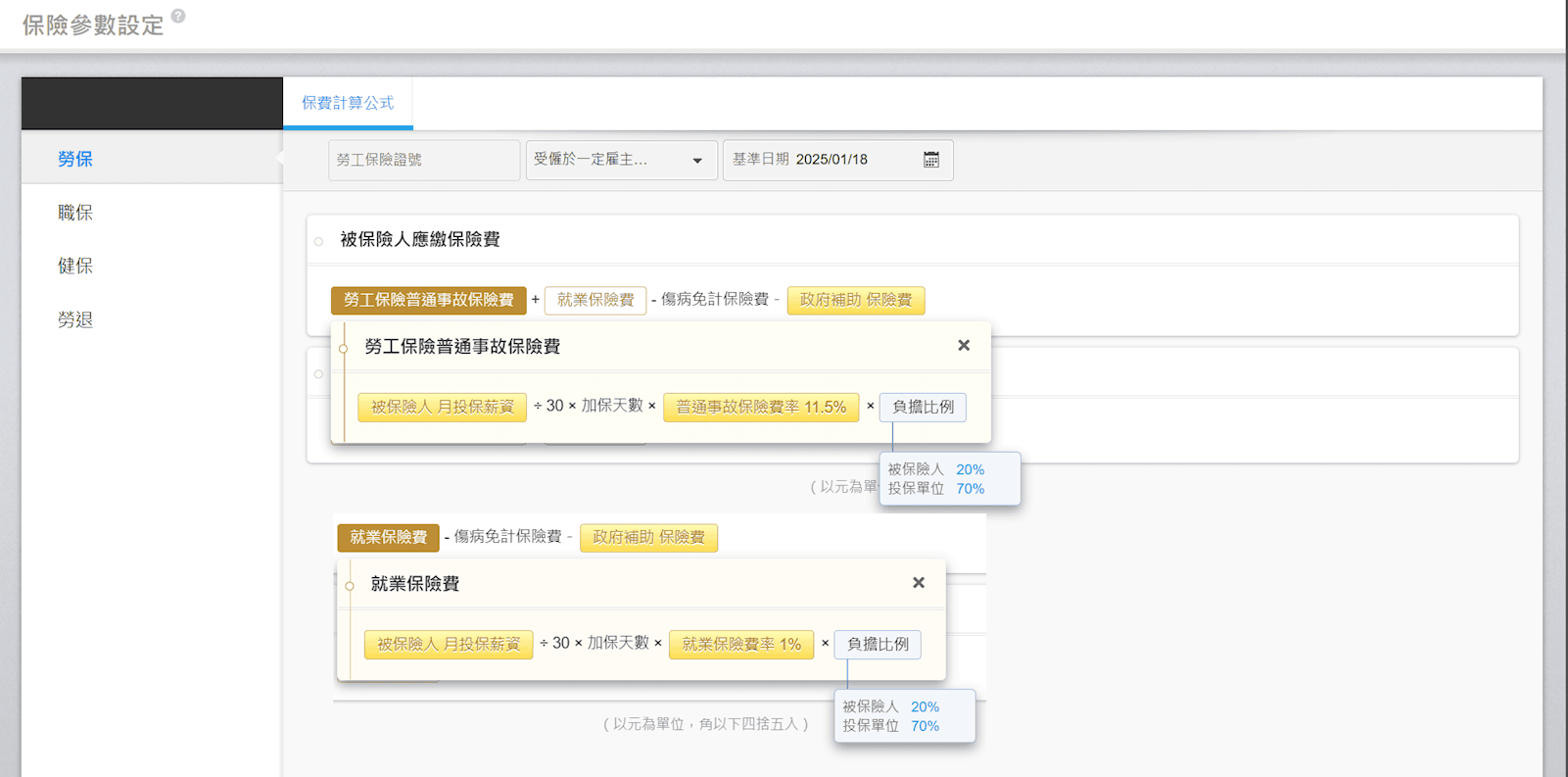Open the 勞退 sidebar section
Image resolution: width=1568 pixels, height=777 pixels.
tap(75, 319)
